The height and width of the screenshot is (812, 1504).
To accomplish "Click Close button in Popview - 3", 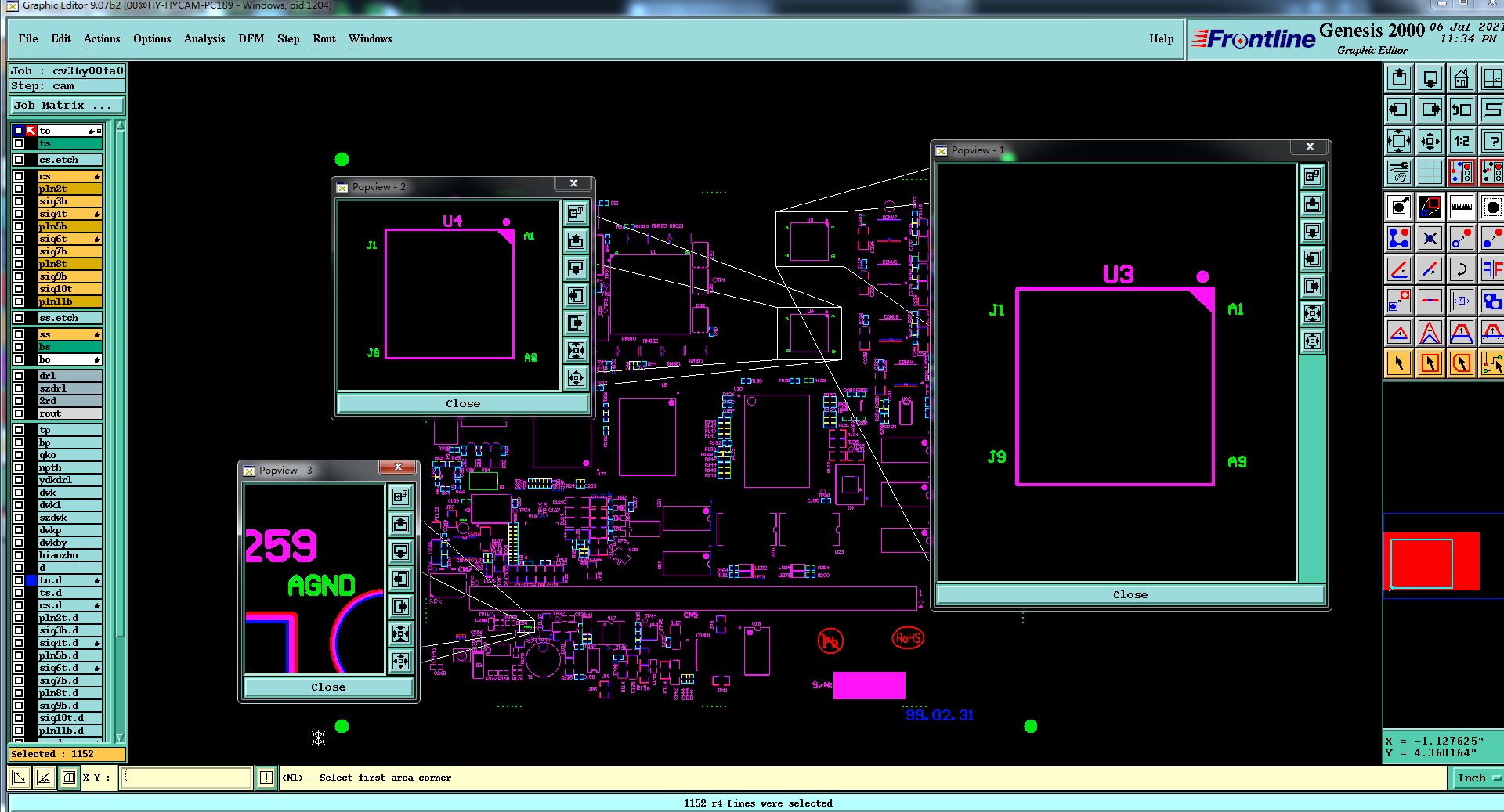I will (328, 687).
